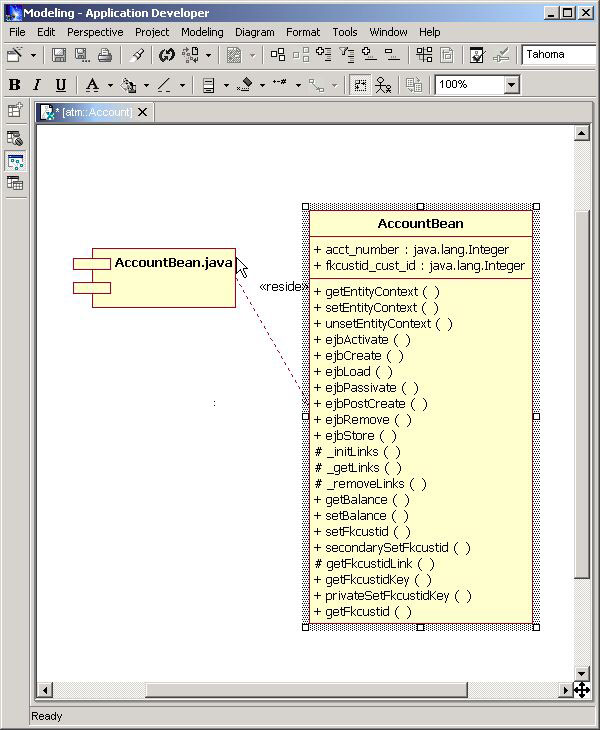Click the checked calendar validate icon
600x730 pixels.
click(477, 55)
